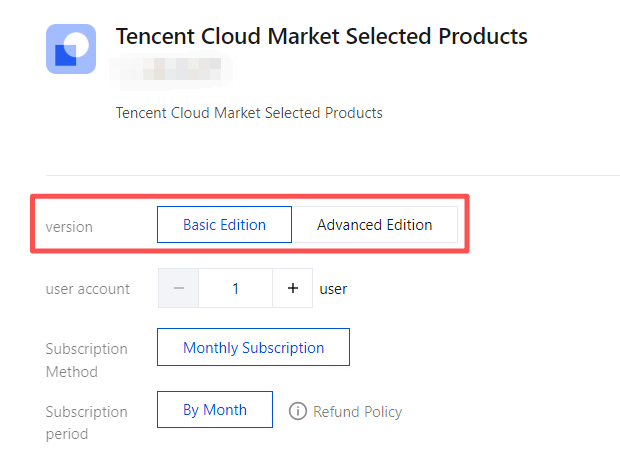Choose the Monthly Subscription method

[253, 348]
